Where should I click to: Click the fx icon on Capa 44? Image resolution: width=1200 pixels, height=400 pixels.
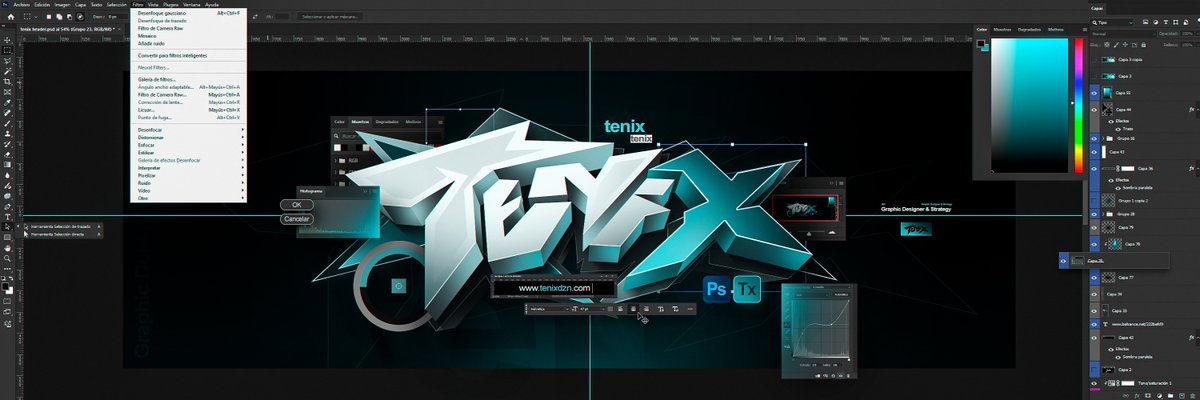[x=1191, y=109]
